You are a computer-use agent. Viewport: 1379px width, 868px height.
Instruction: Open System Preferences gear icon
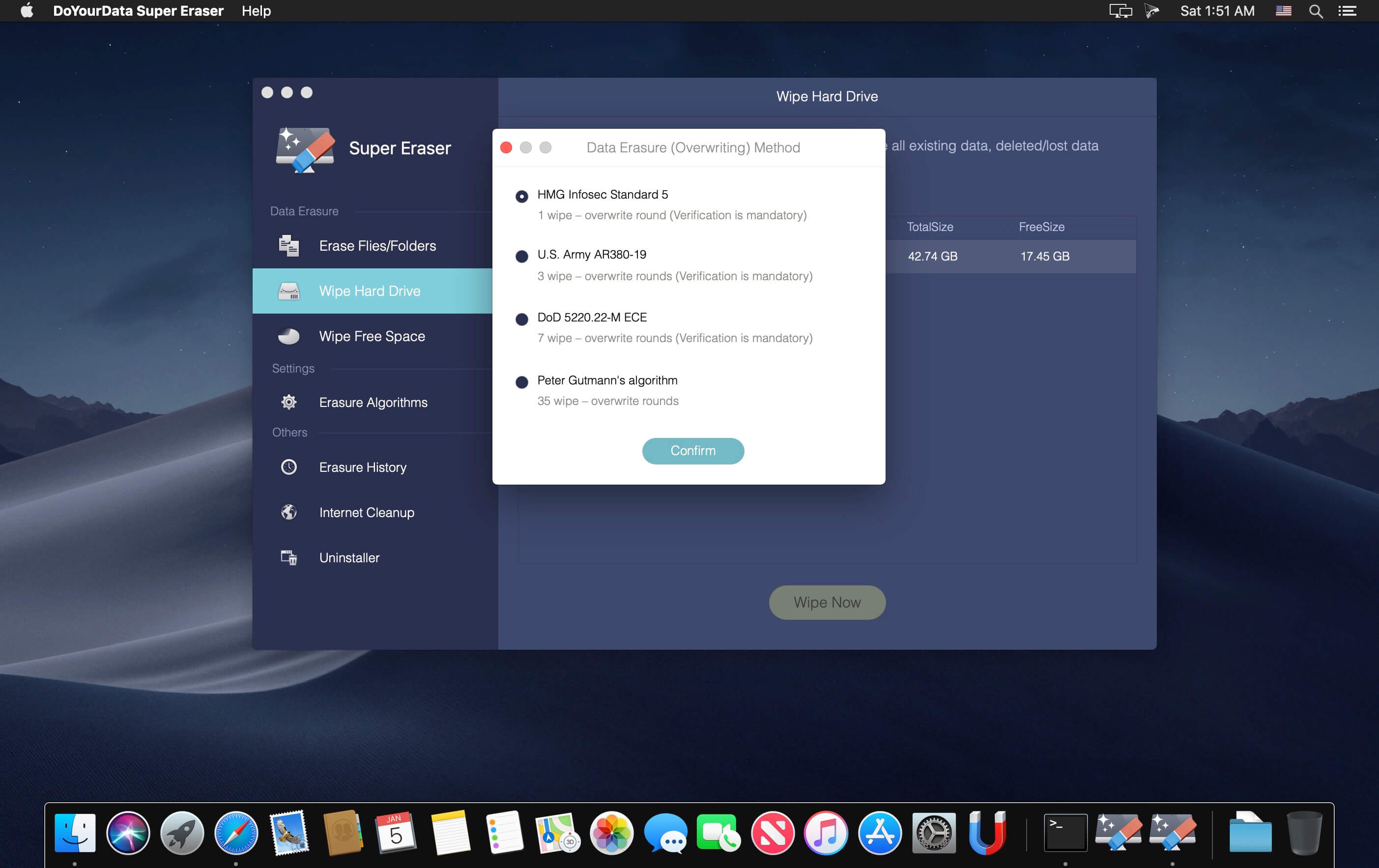coord(934,834)
